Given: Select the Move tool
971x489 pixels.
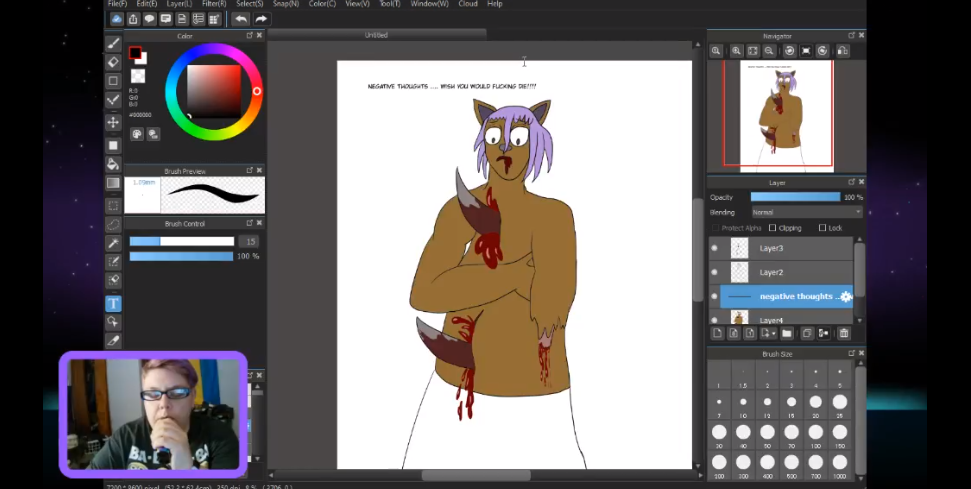Looking at the screenshot, I should [113, 123].
